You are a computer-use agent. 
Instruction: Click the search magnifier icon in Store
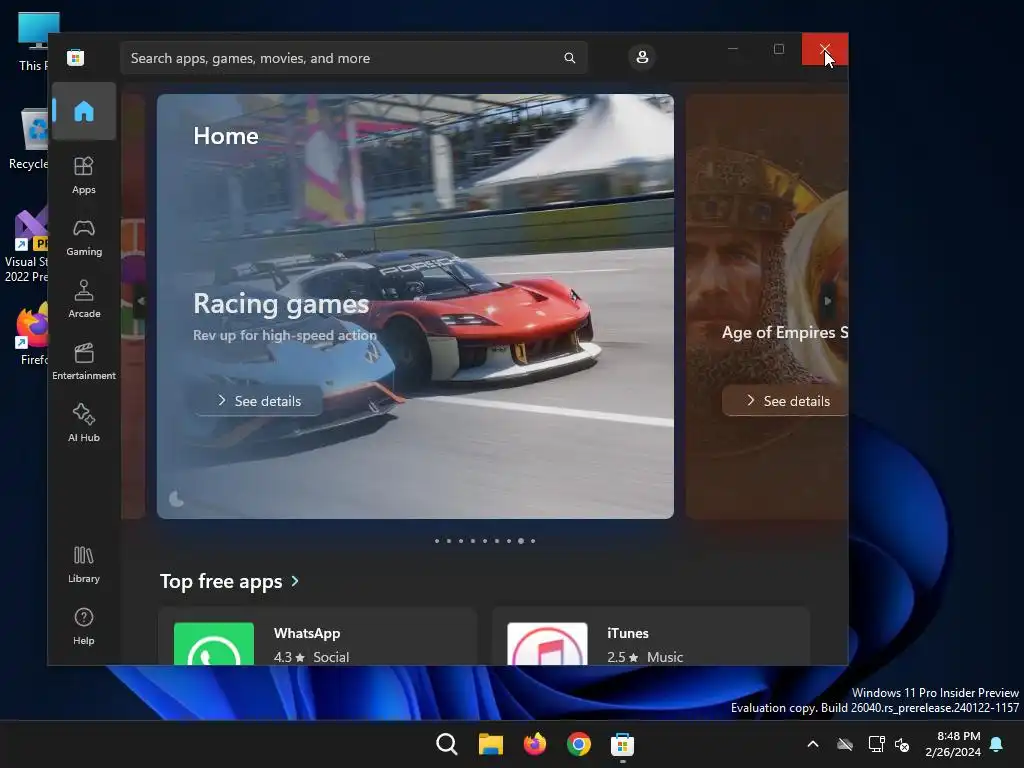pos(569,58)
